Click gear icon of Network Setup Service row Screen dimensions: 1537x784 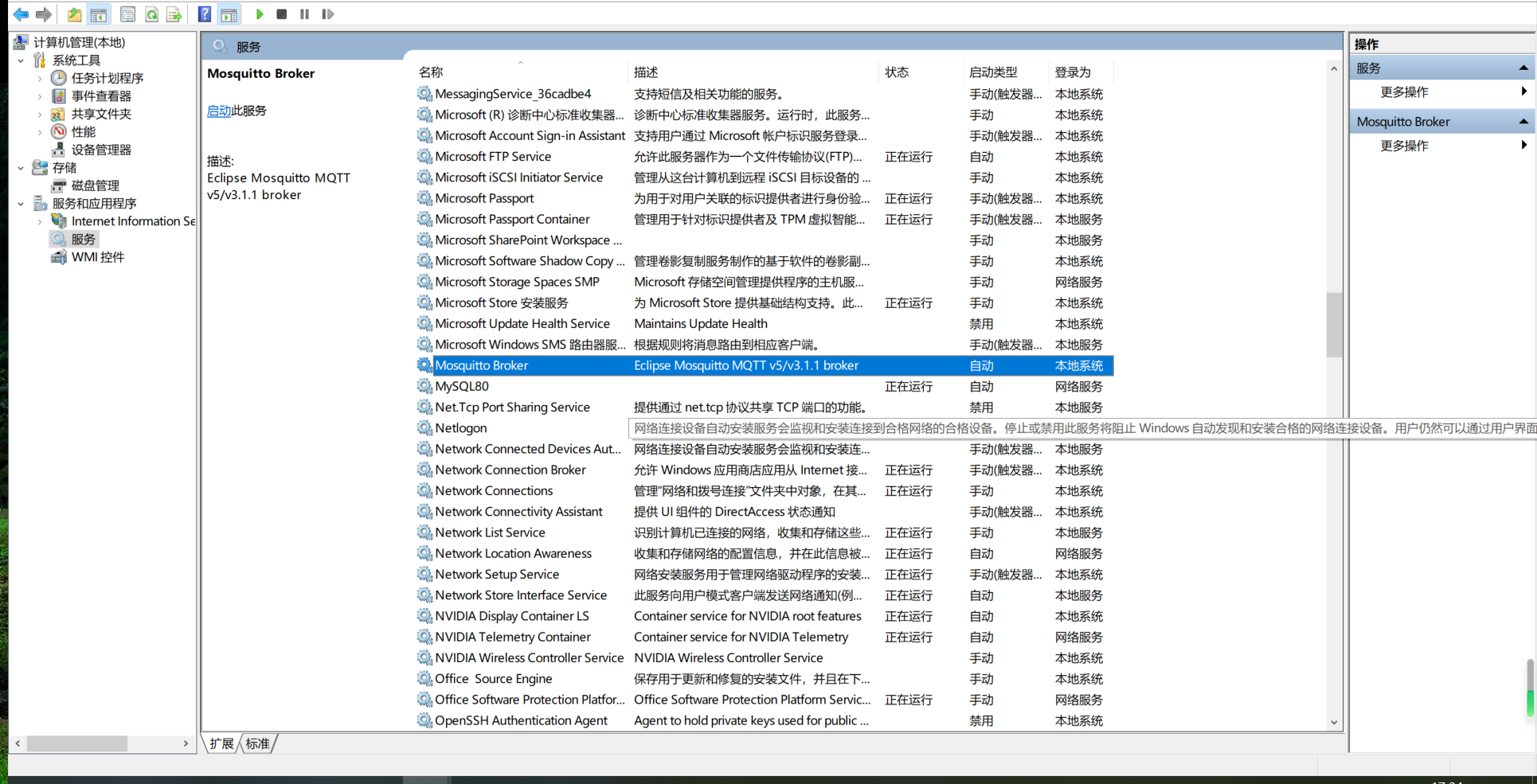tap(424, 574)
